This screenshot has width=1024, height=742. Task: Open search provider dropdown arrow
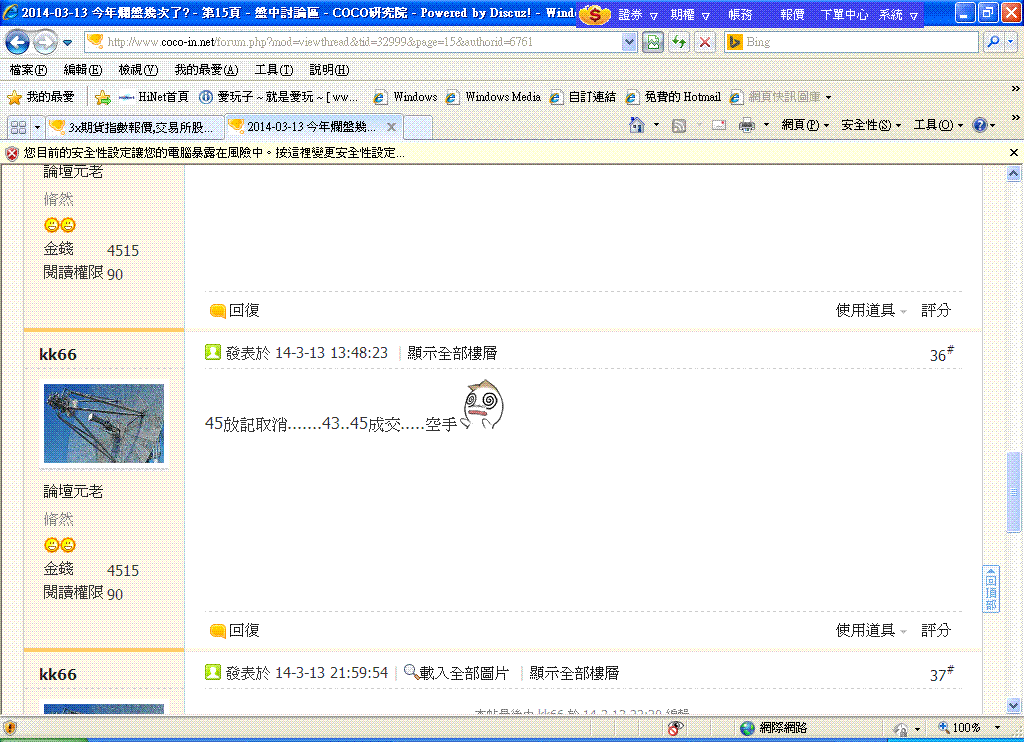click(x=1011, y=42)
